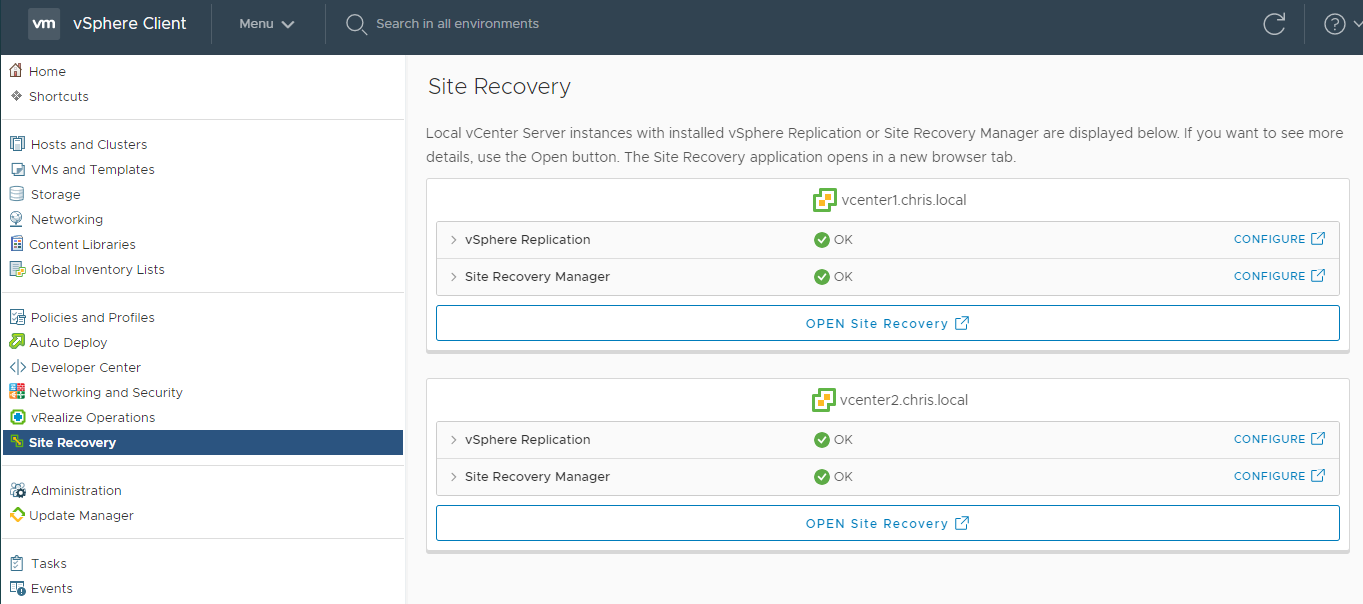Screen dimensions: 1363x604
Task: Click the Networking globe icon
Action: coord(17,219)
